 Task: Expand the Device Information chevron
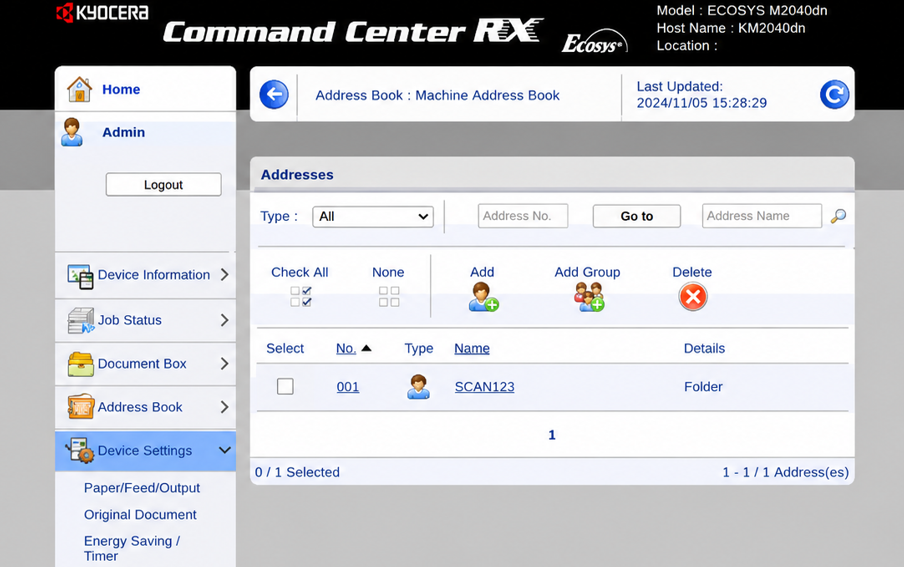[225, 275]
